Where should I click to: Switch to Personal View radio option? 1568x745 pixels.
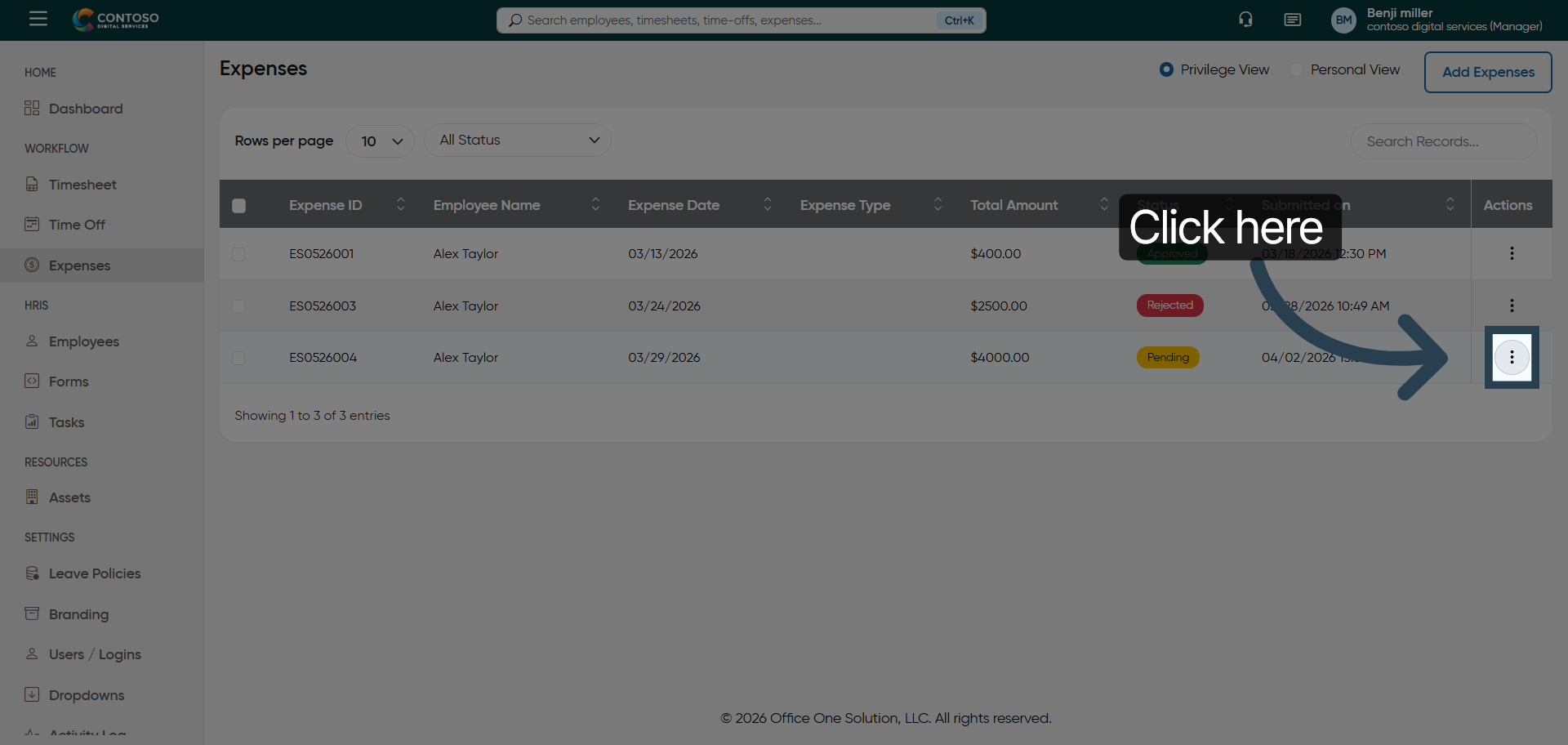tap(1297, 70)
